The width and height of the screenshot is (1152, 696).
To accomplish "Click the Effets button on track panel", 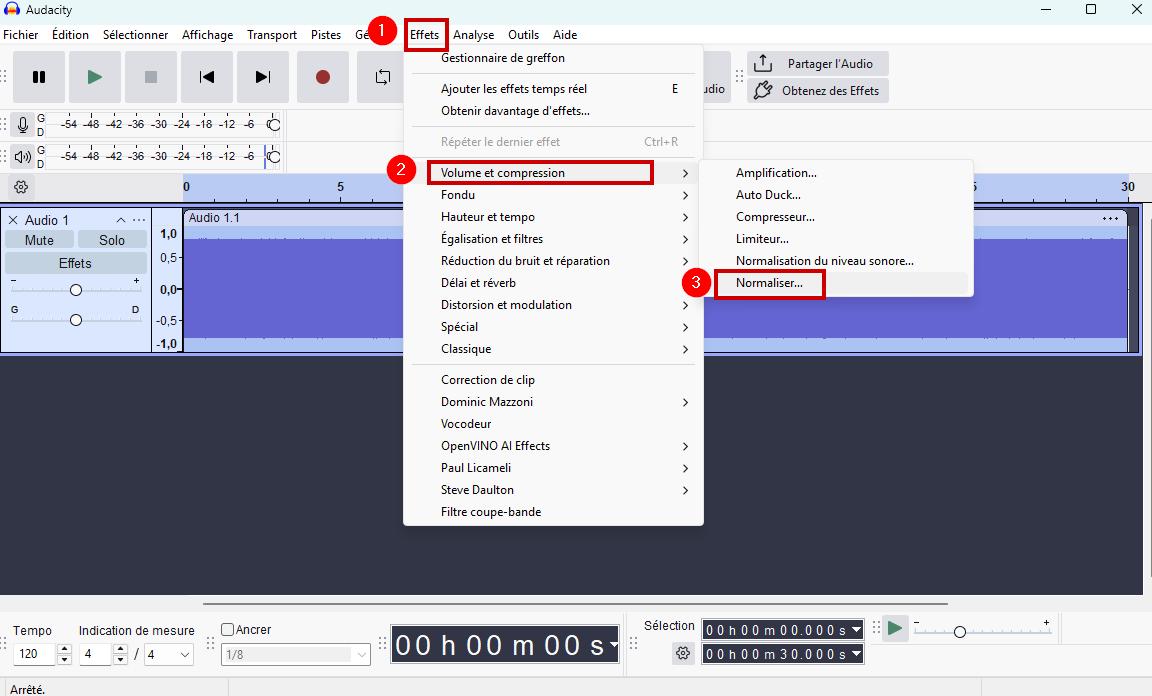I will pyautogui.click(x=75, y=264).
